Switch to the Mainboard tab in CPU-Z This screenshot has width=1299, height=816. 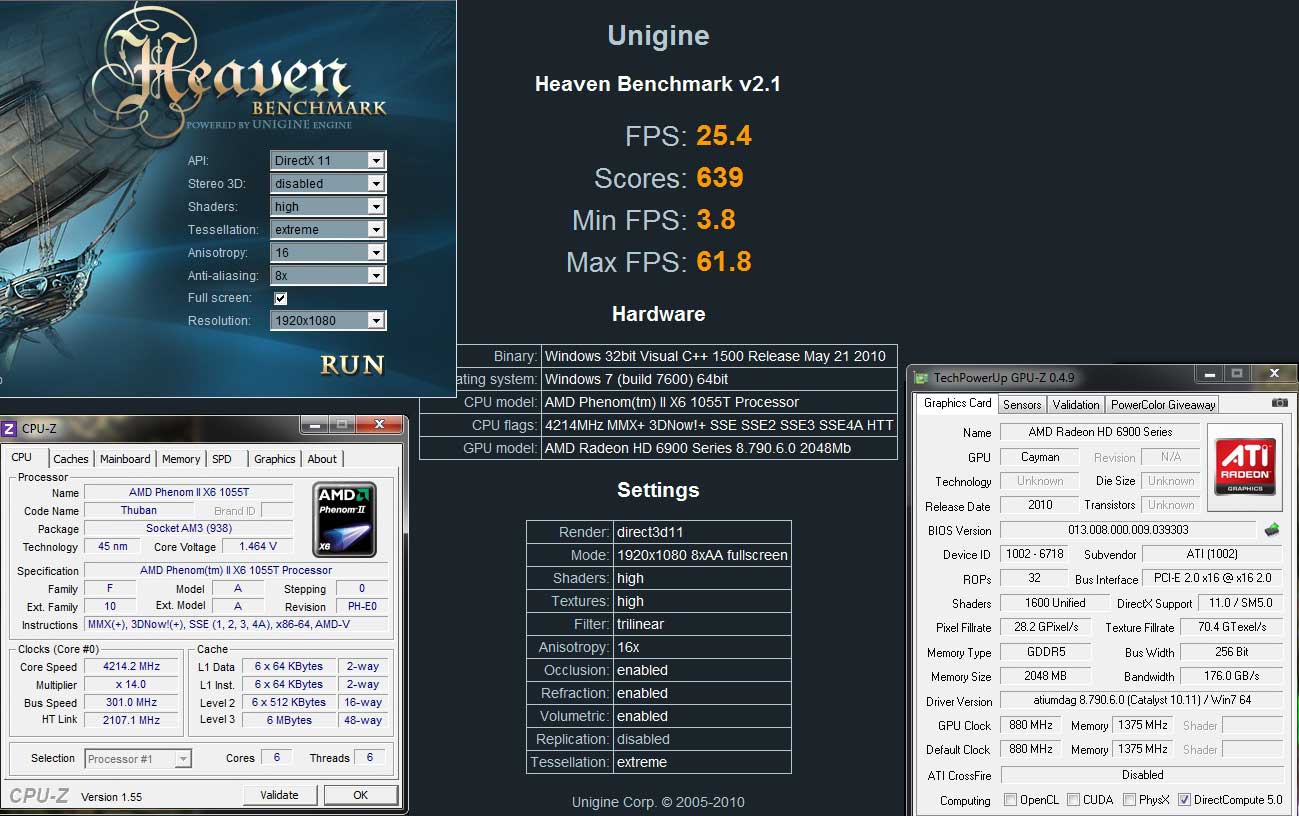125,459
